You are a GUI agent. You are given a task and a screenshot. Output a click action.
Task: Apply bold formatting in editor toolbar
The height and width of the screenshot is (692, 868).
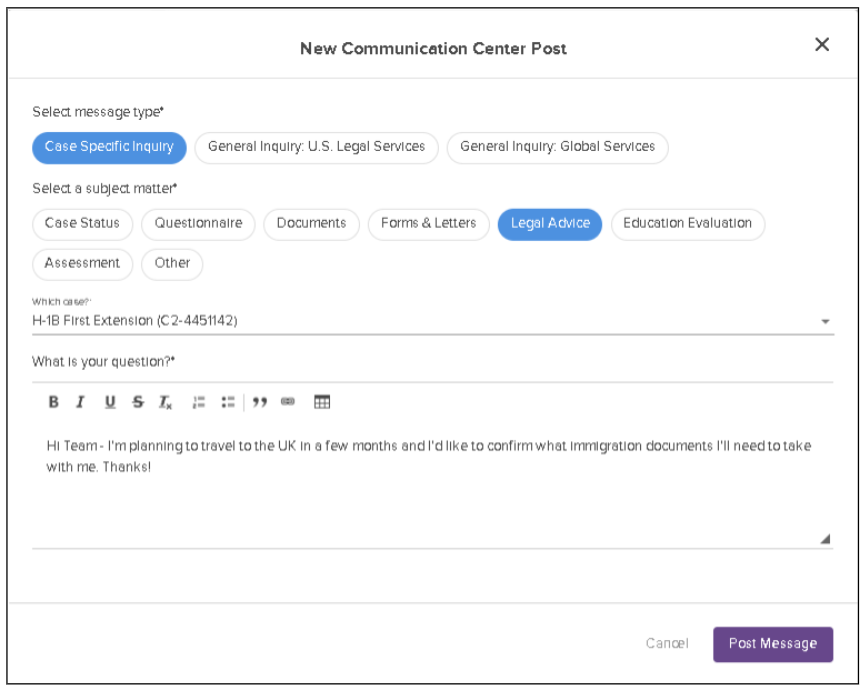point(54,402)
